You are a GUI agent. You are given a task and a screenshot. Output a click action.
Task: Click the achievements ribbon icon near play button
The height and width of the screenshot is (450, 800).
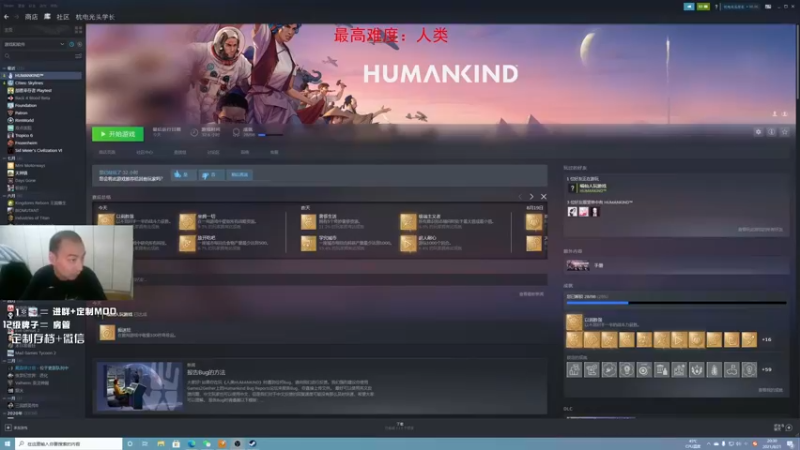coord(236,133)
